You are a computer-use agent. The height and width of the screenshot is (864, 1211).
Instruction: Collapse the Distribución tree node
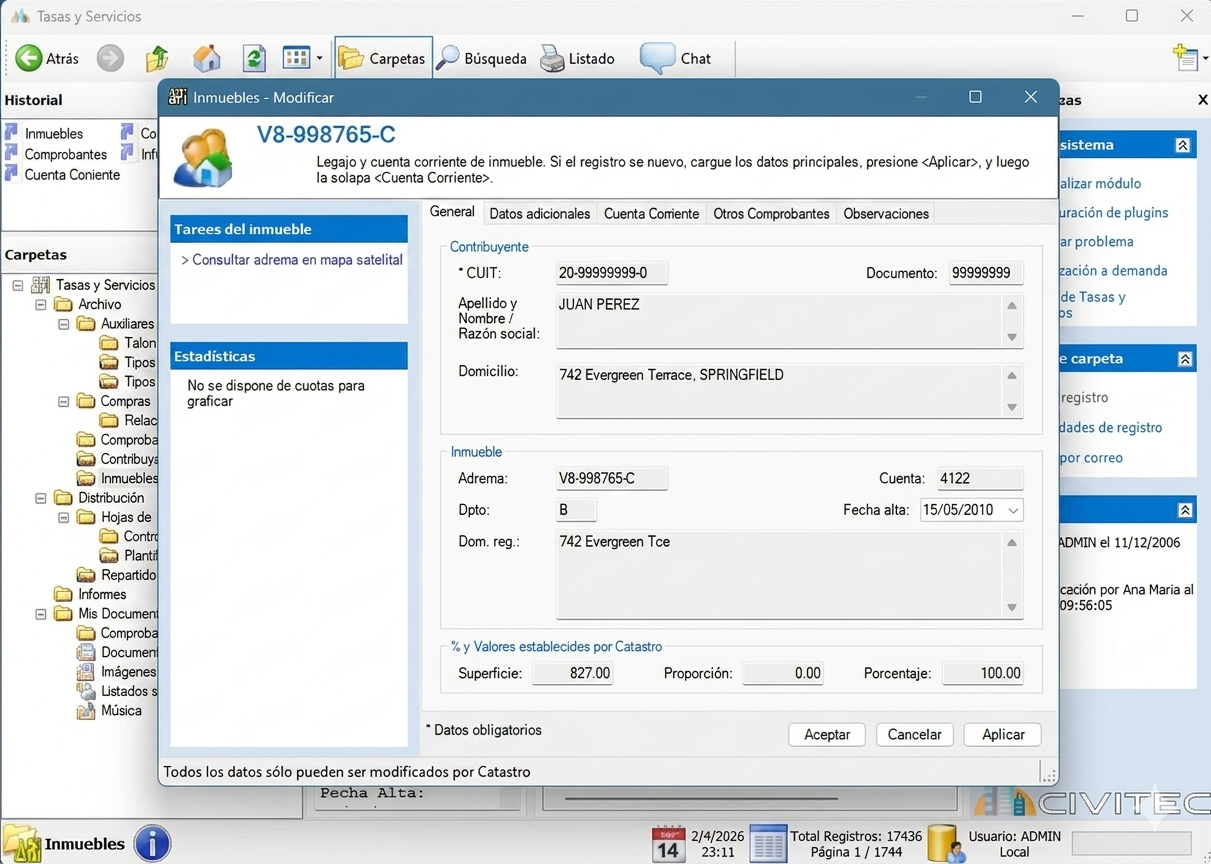(41, 498)
